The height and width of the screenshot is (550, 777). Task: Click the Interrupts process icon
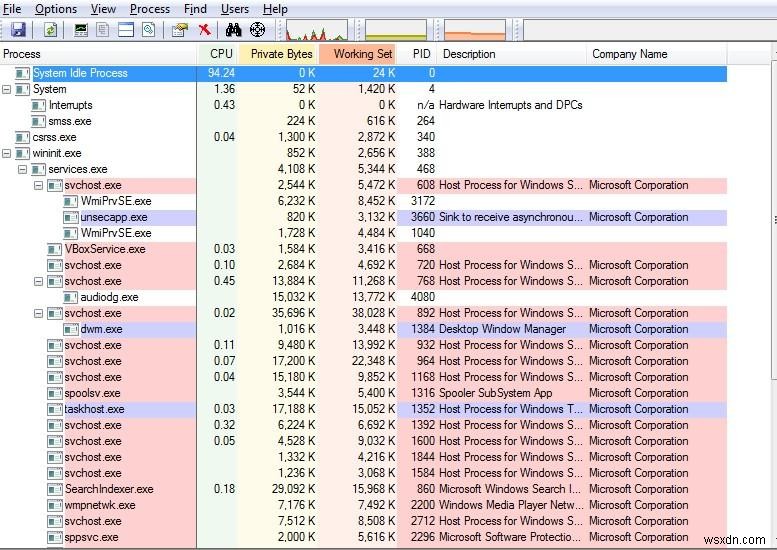click(38, 106)
